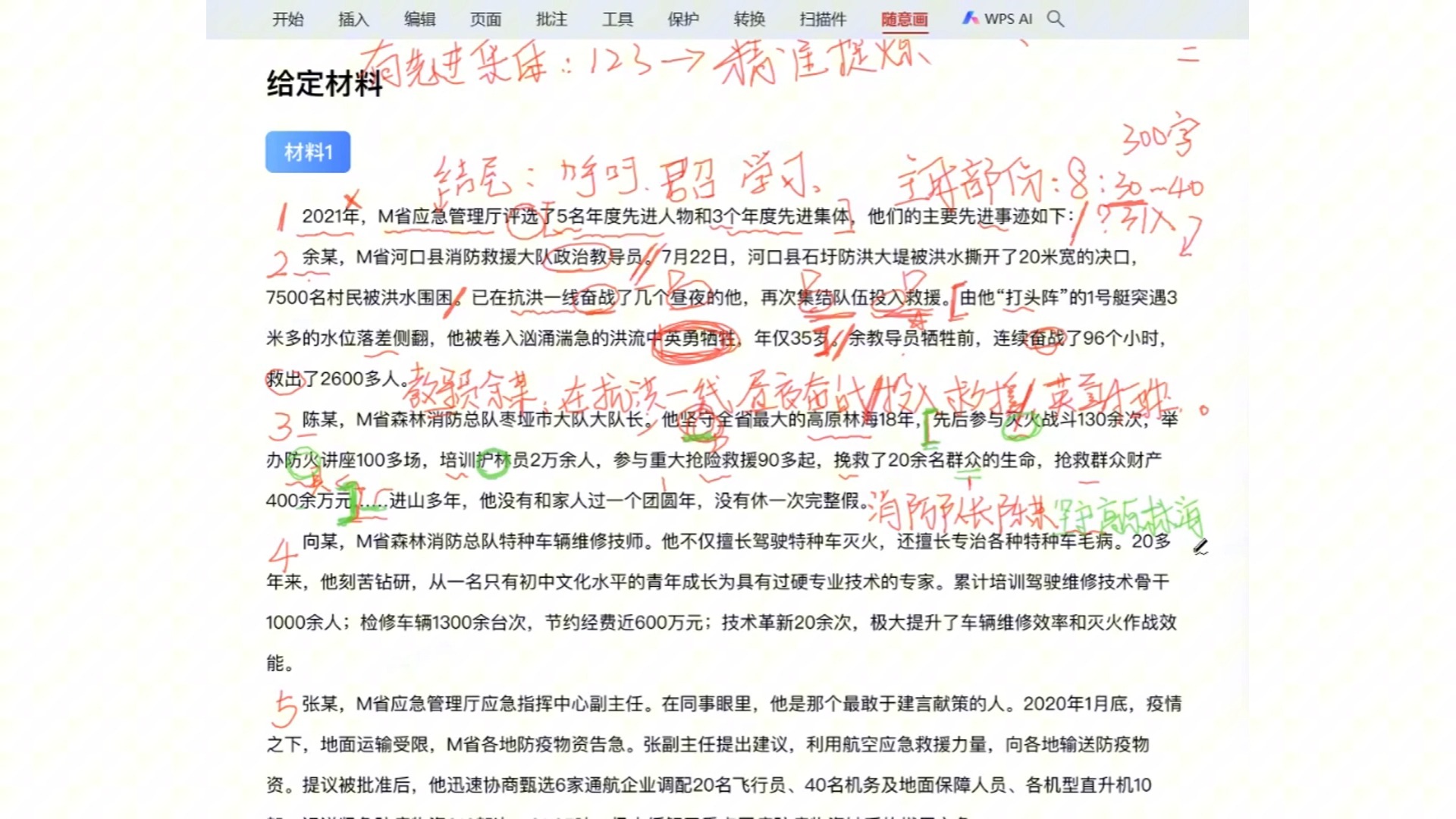This screenshot has height=819, width=1456.
Task: Select the 随意画 tab
Action: [905, 19]
